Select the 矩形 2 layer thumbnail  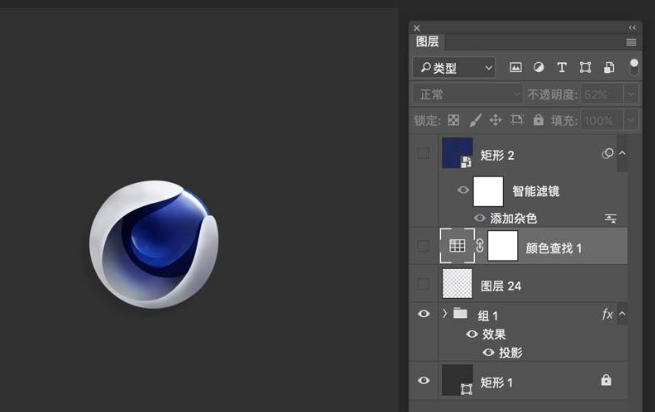point(457,153)
